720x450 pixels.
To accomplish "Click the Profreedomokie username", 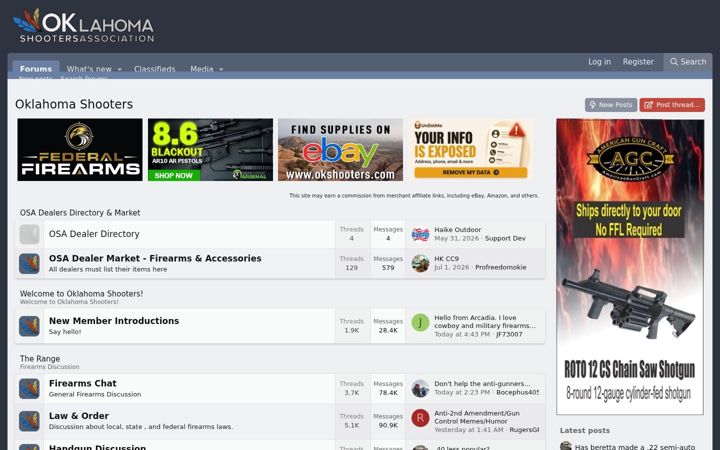I will 501,267.
